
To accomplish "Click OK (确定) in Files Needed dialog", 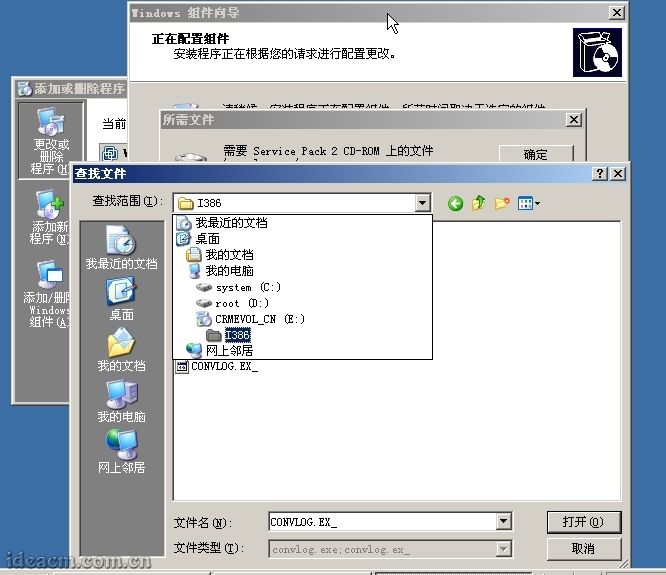I will (x=536, y=154).
